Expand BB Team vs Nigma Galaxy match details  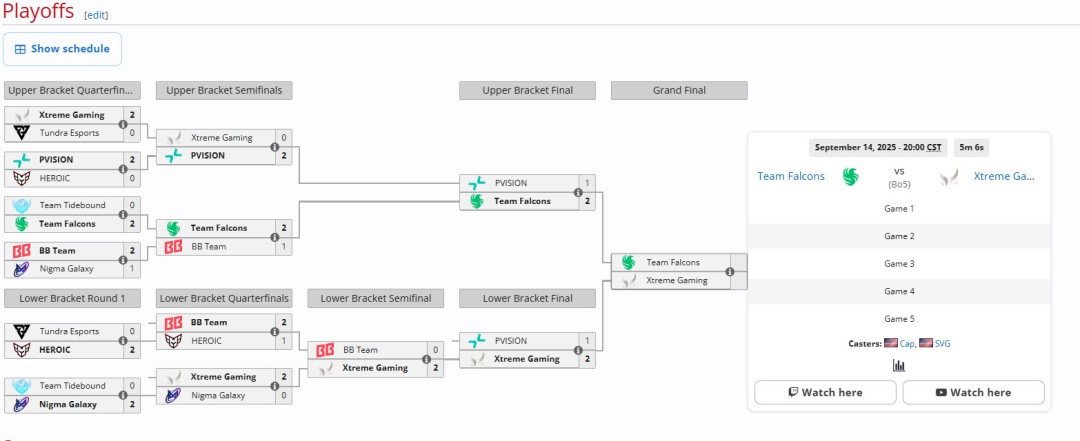[123, 259]
